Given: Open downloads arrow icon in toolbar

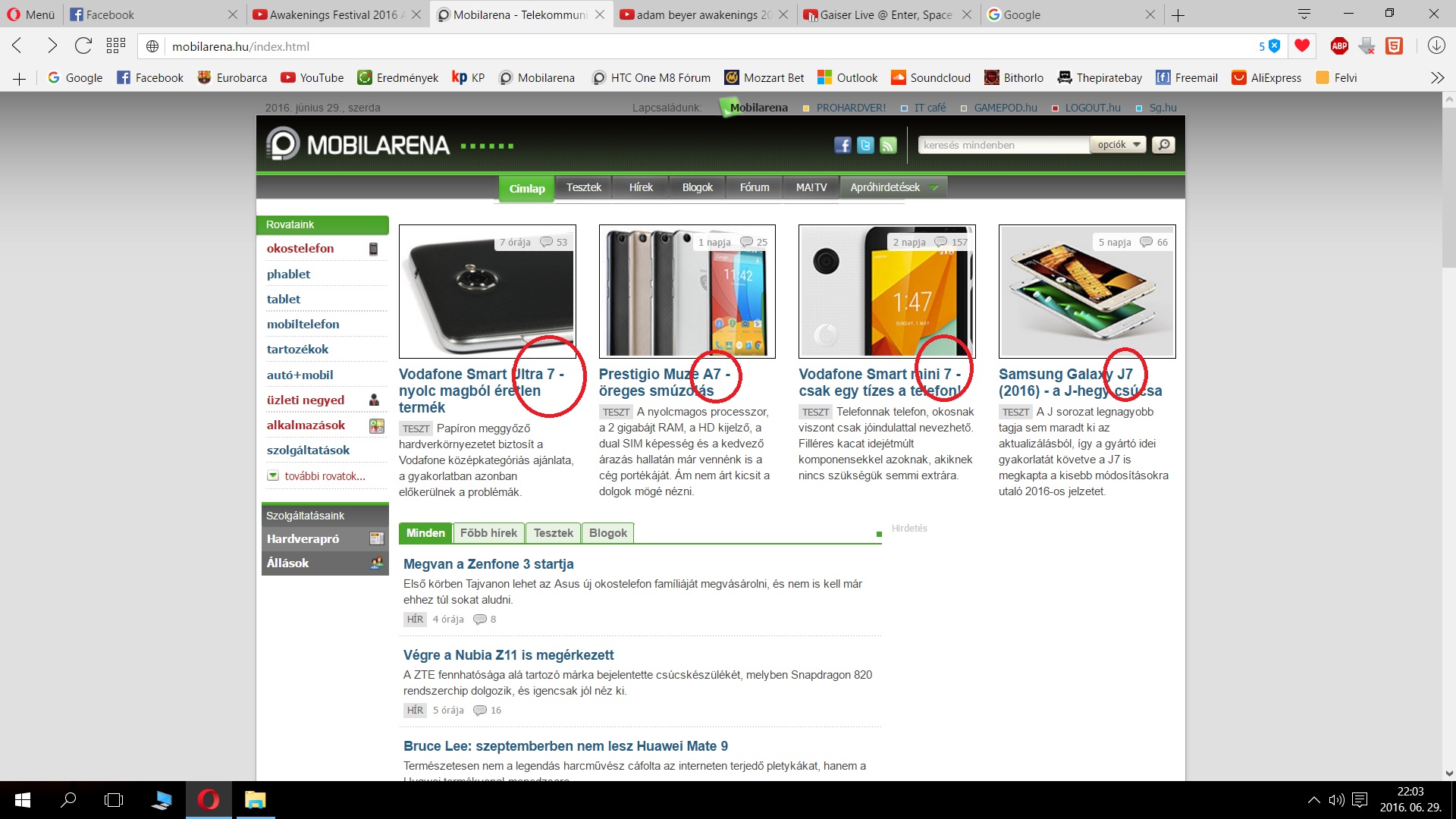Looking at the screenshot, I should pos(1436,46).
